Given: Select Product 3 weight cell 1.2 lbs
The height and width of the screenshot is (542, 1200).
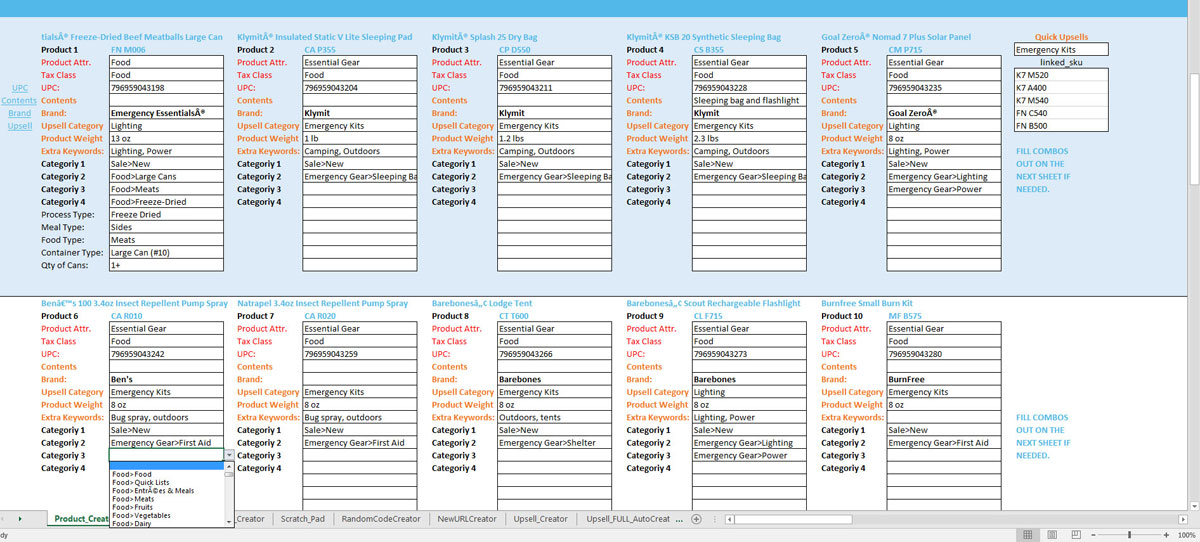Looking at the screenshot, I should [555, 139].
